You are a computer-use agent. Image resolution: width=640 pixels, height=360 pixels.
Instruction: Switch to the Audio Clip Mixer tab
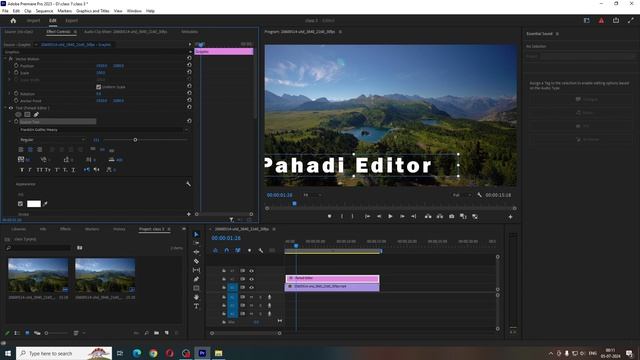[x=126, y=31]
